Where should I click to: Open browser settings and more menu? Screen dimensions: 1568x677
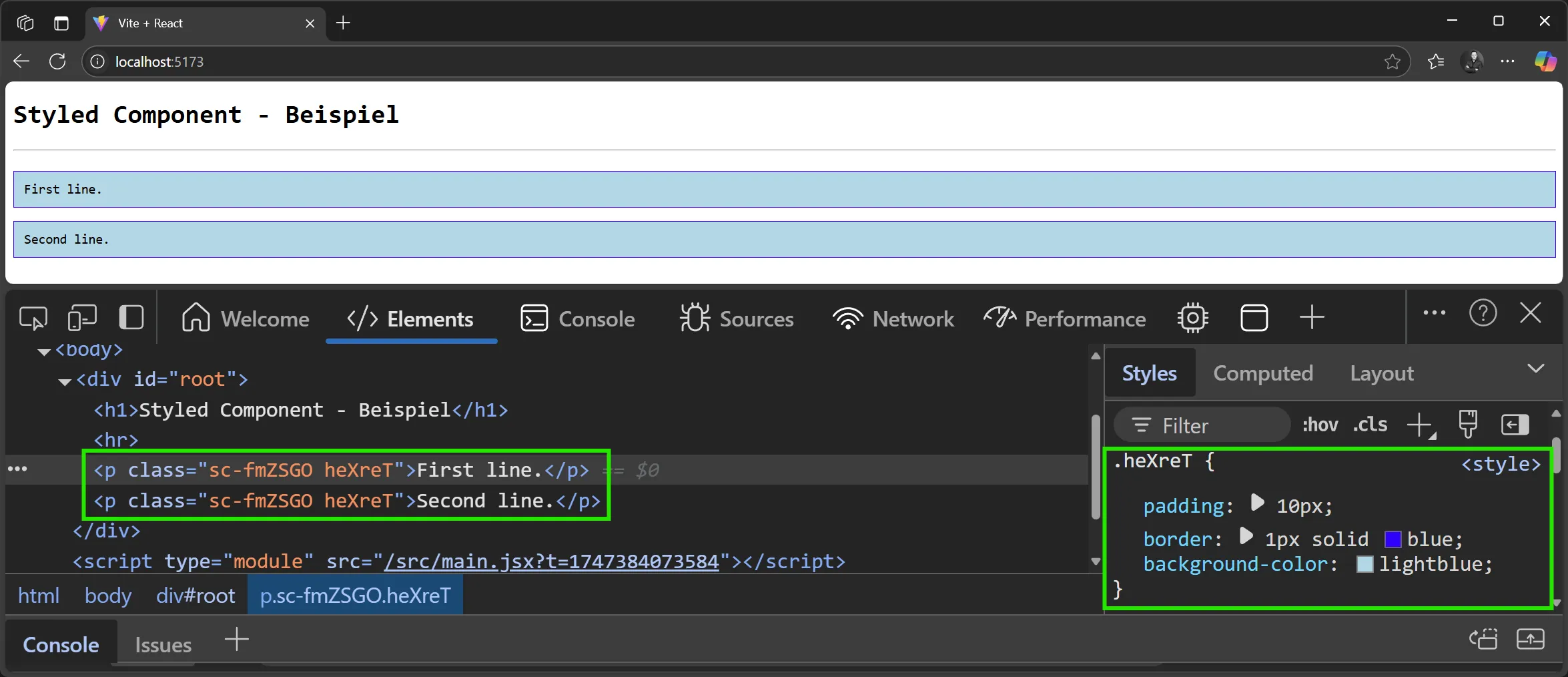pyautogui.click(x=1507, y=61)
